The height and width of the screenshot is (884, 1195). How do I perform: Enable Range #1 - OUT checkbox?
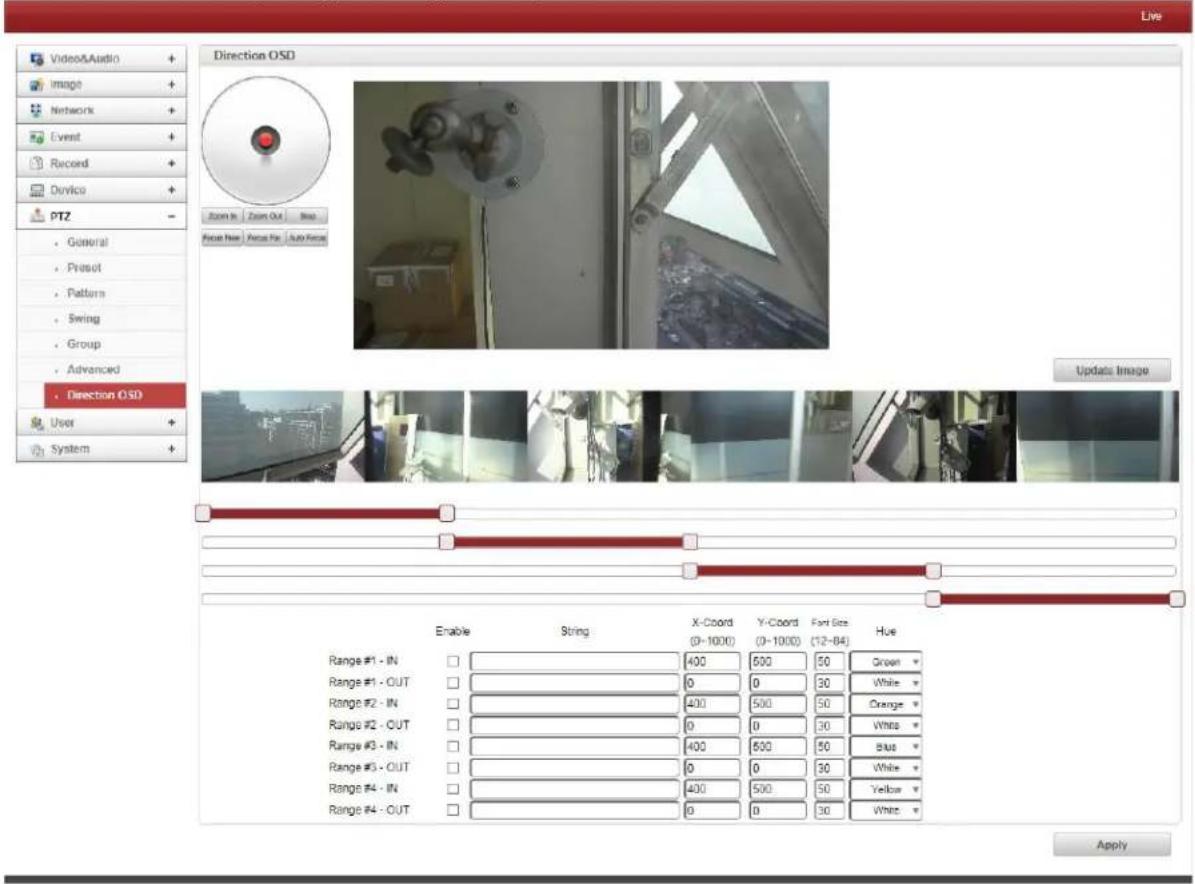tap(453, 683)
